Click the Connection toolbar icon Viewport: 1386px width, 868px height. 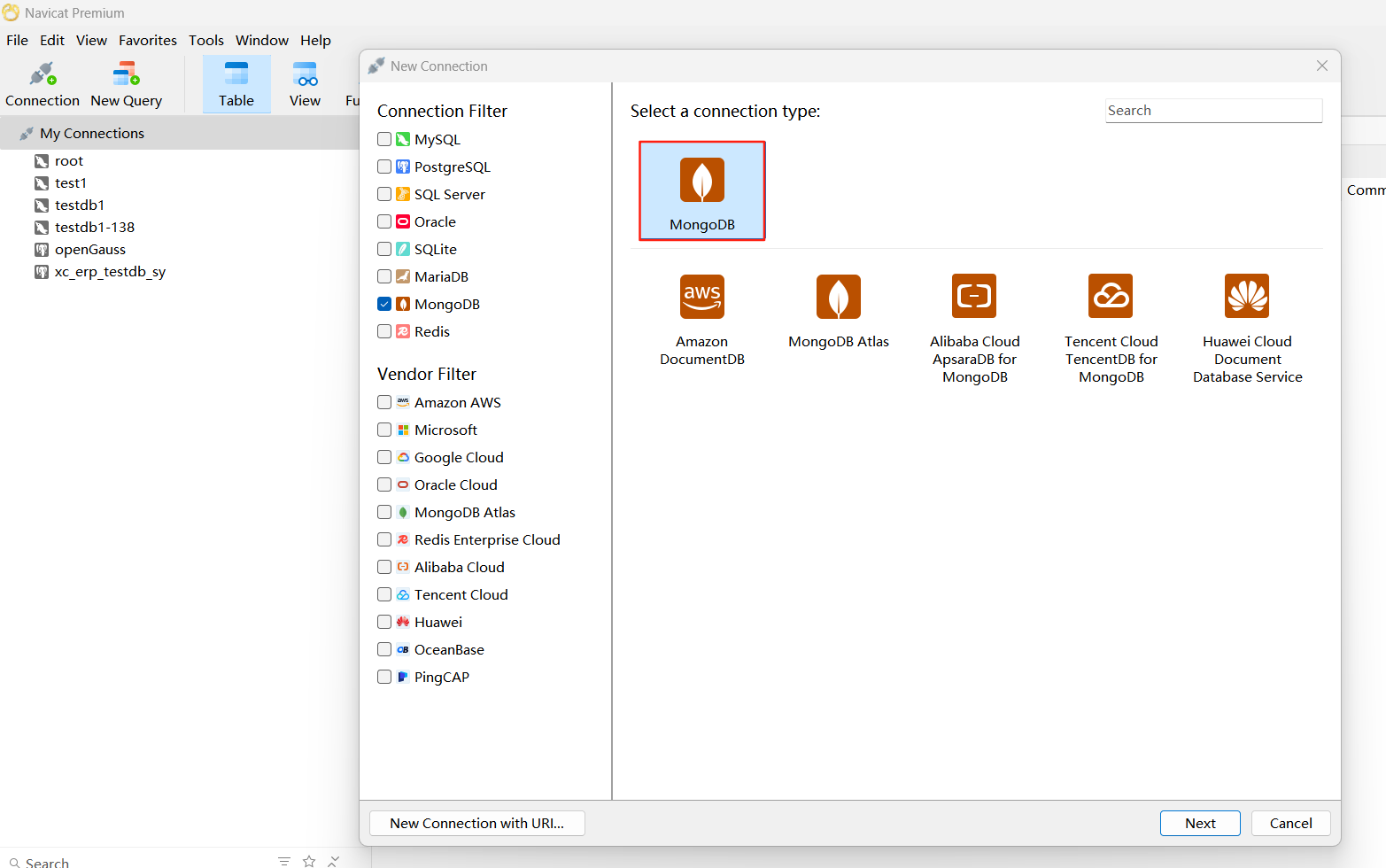43,84
